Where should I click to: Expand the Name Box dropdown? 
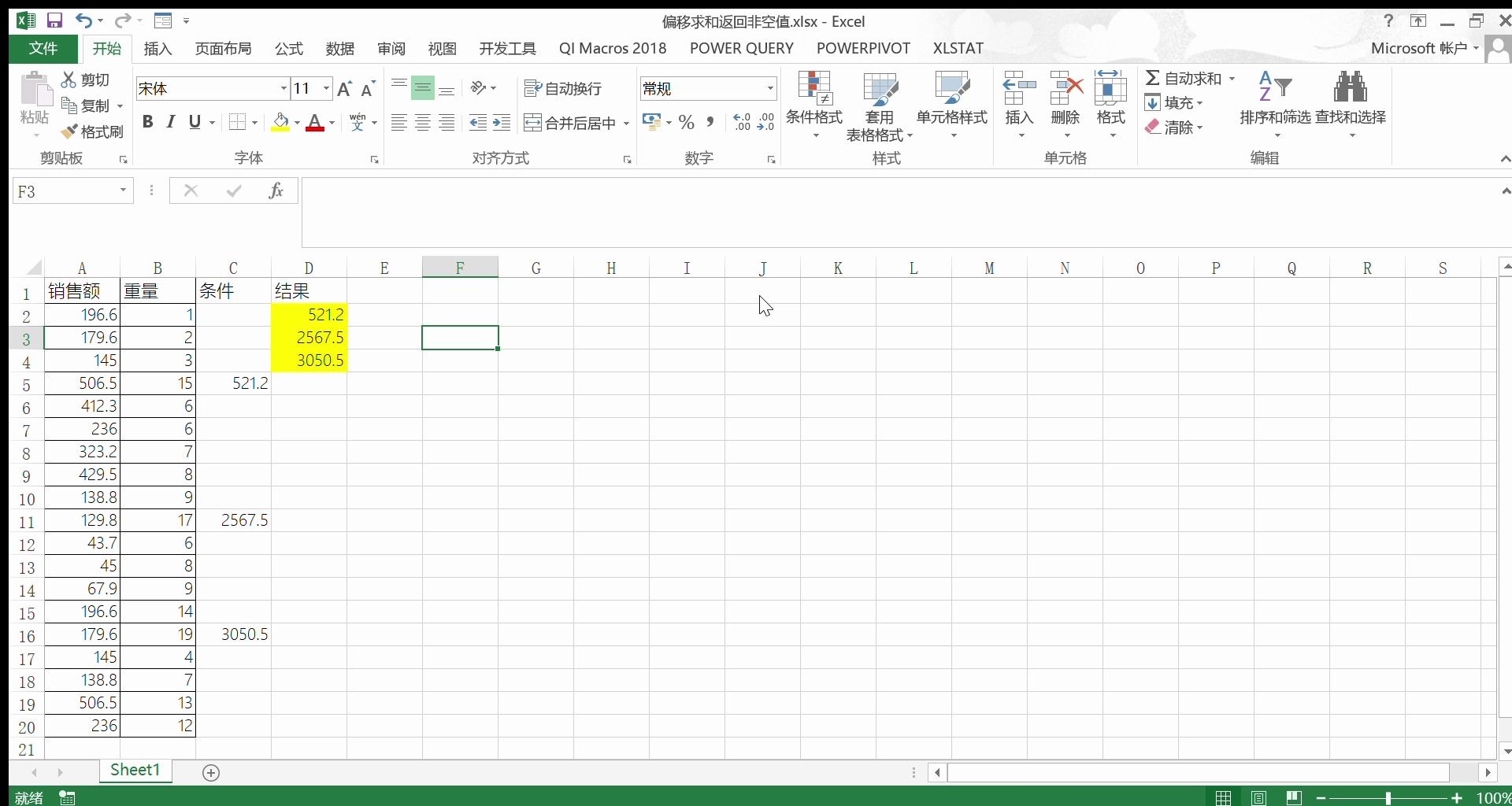[123, 190]
